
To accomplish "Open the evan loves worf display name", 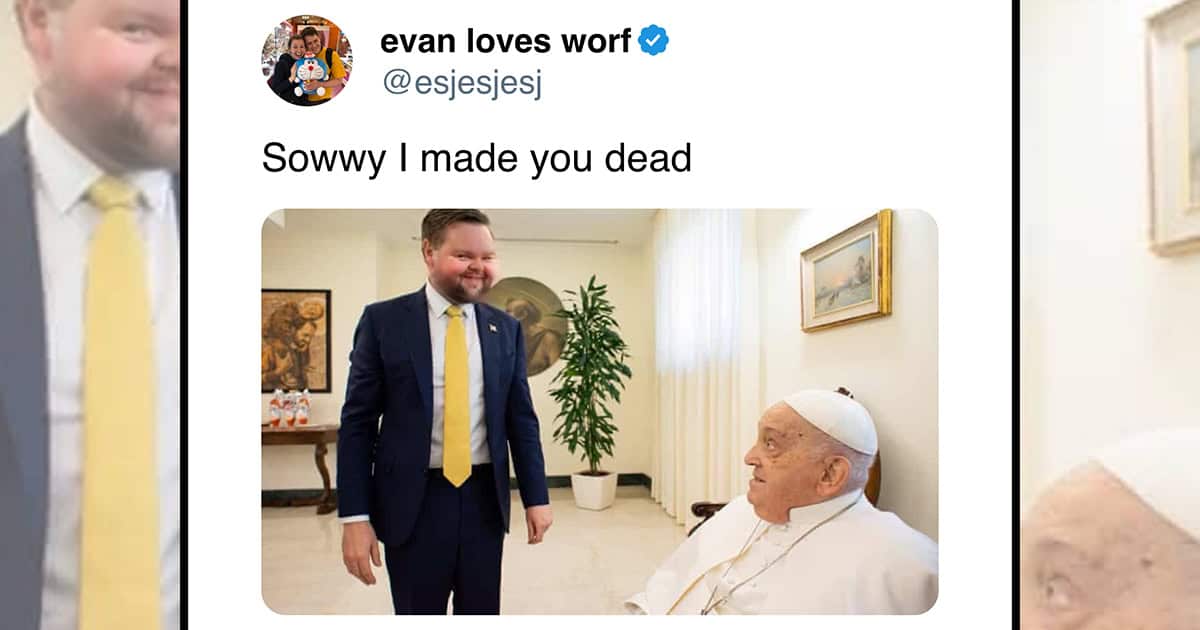I will (x=505, y=41).
